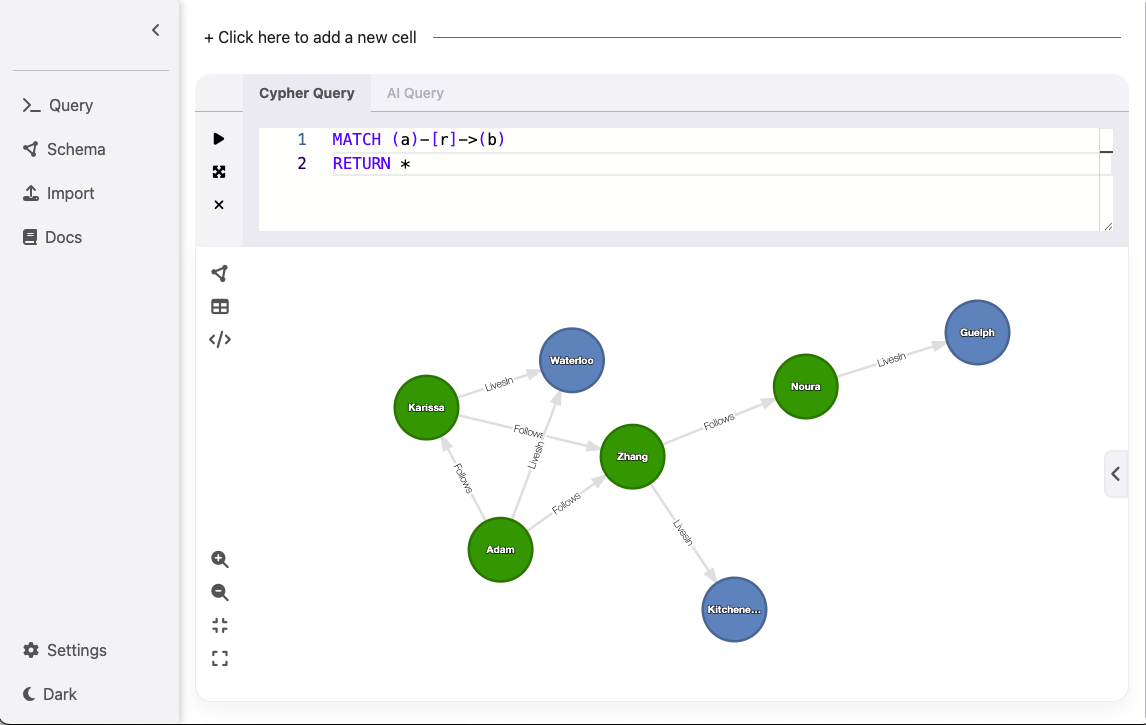Click here to add a new cell

pyautogui.click(x=310, y=37)
